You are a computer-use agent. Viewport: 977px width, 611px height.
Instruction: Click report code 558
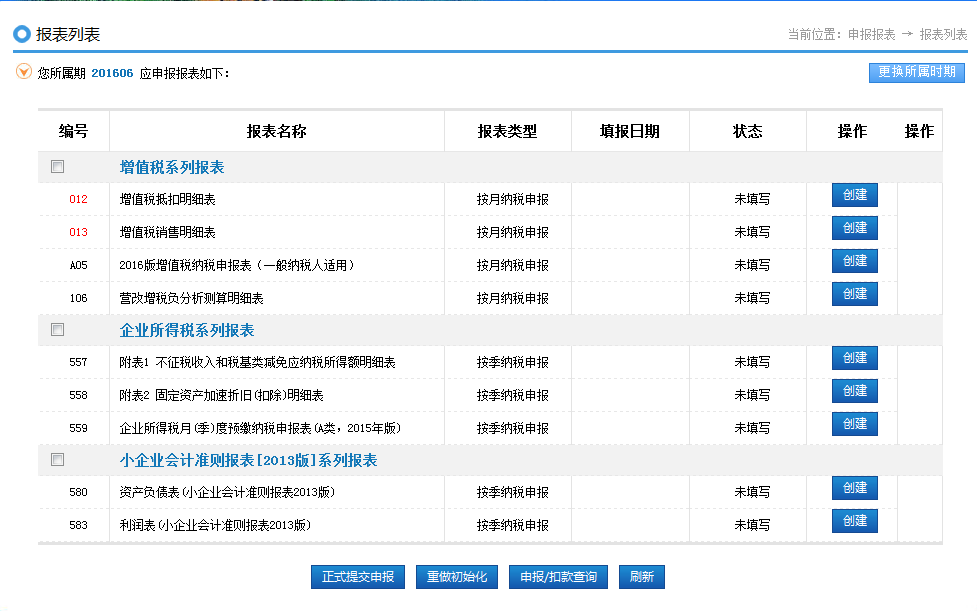tap(79, 395)
